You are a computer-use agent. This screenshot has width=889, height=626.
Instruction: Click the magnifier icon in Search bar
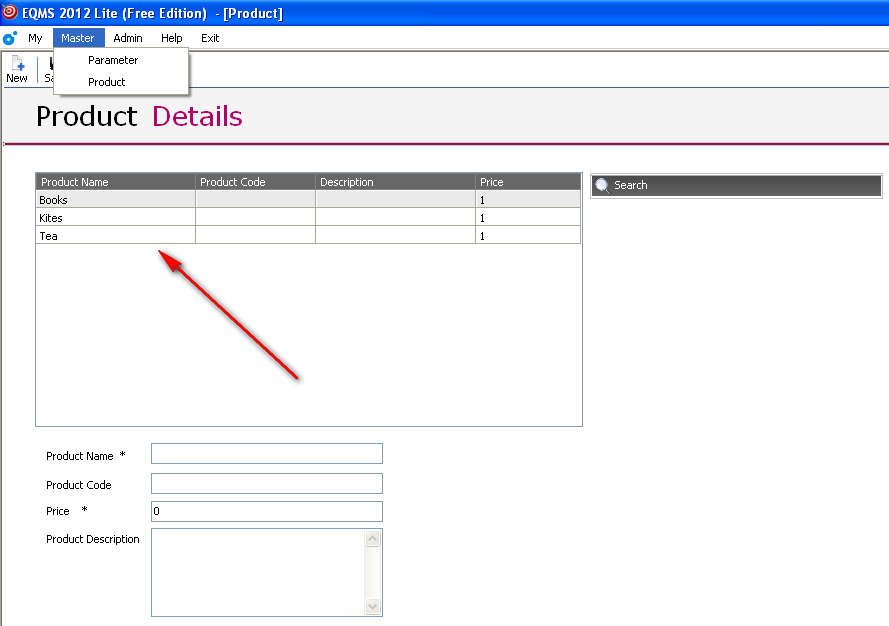coord(602,185)
